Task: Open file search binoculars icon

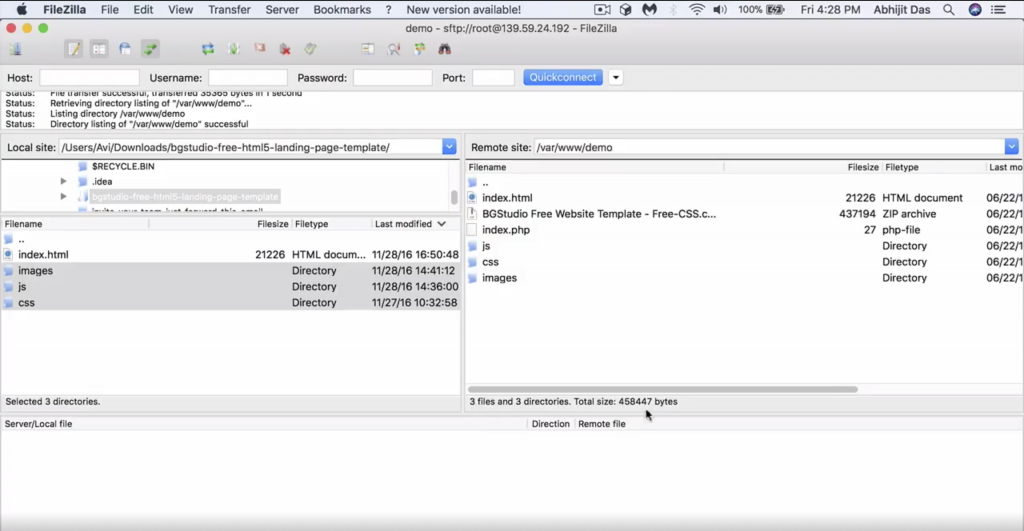Action: tap(445, 49)
